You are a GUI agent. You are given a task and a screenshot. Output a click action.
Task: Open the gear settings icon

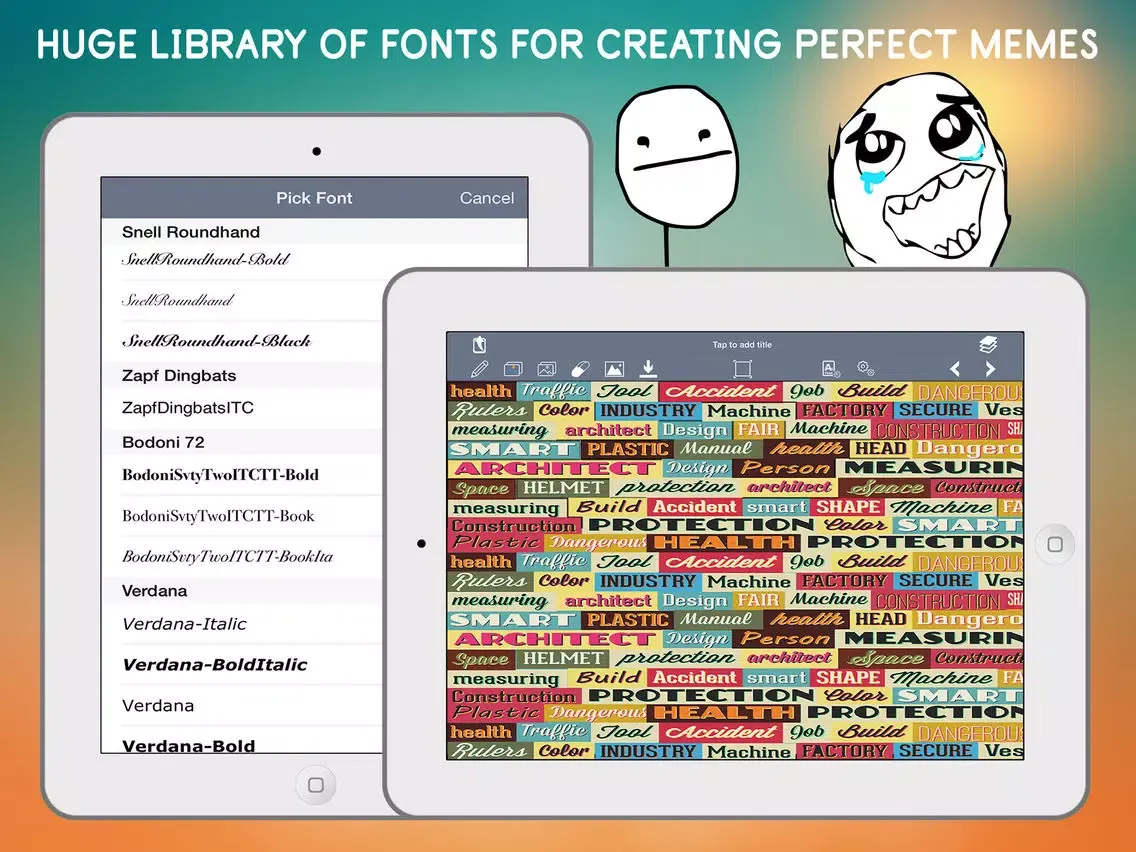coord(865,369)
